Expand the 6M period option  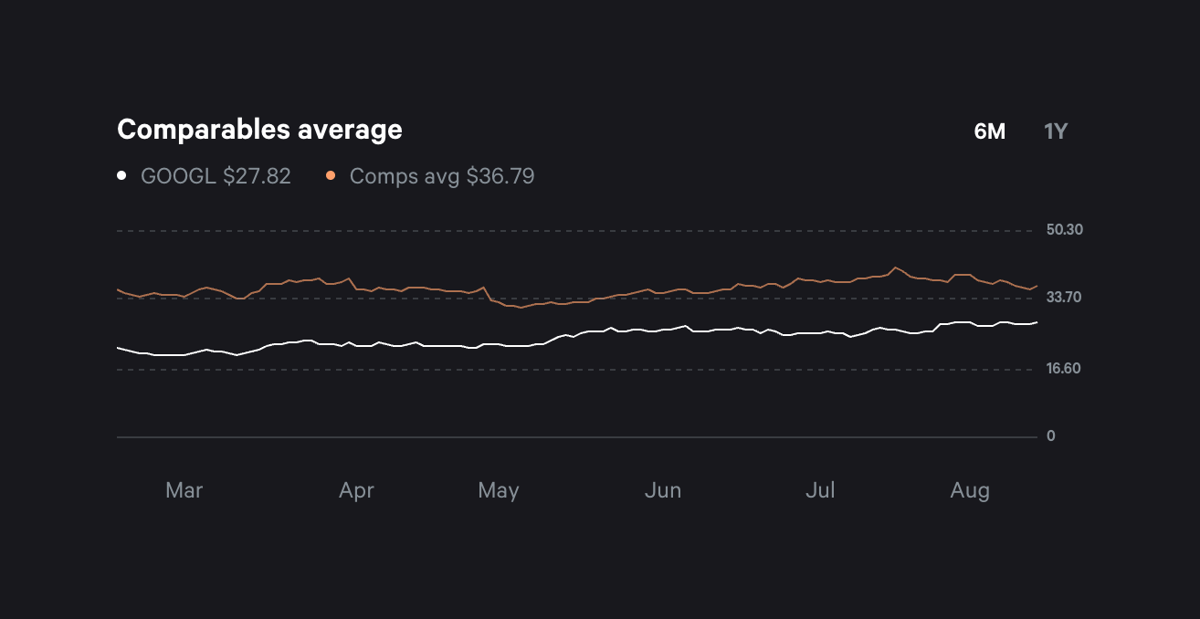[988, 130]
